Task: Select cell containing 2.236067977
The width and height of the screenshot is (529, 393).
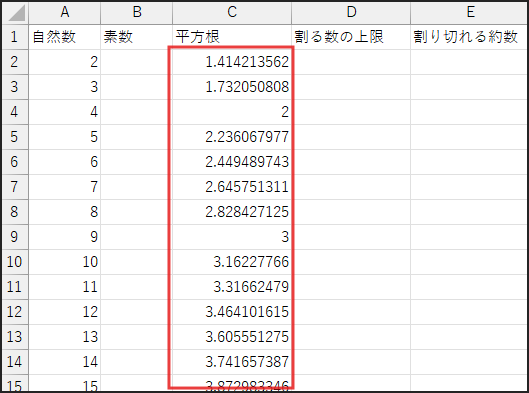Action: click(232, 137)
